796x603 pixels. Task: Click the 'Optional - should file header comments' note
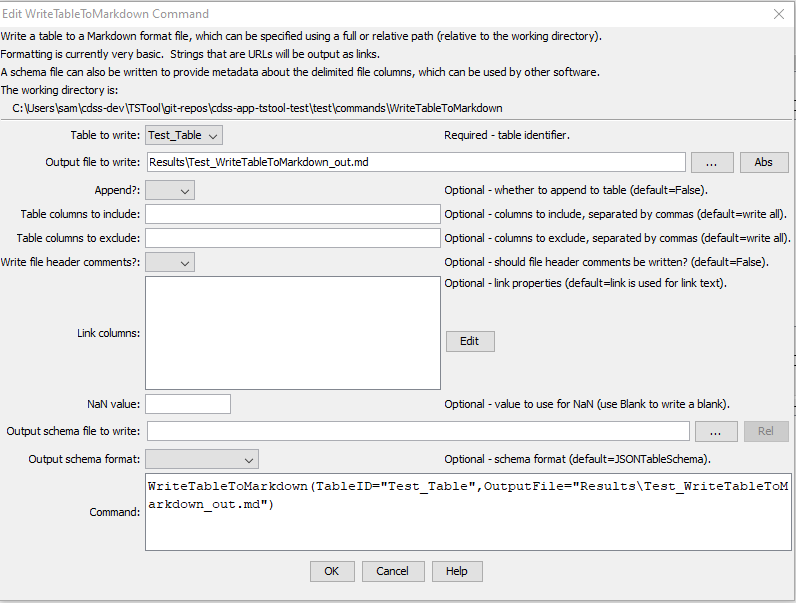pyautogui.click(x=607, y=262)
